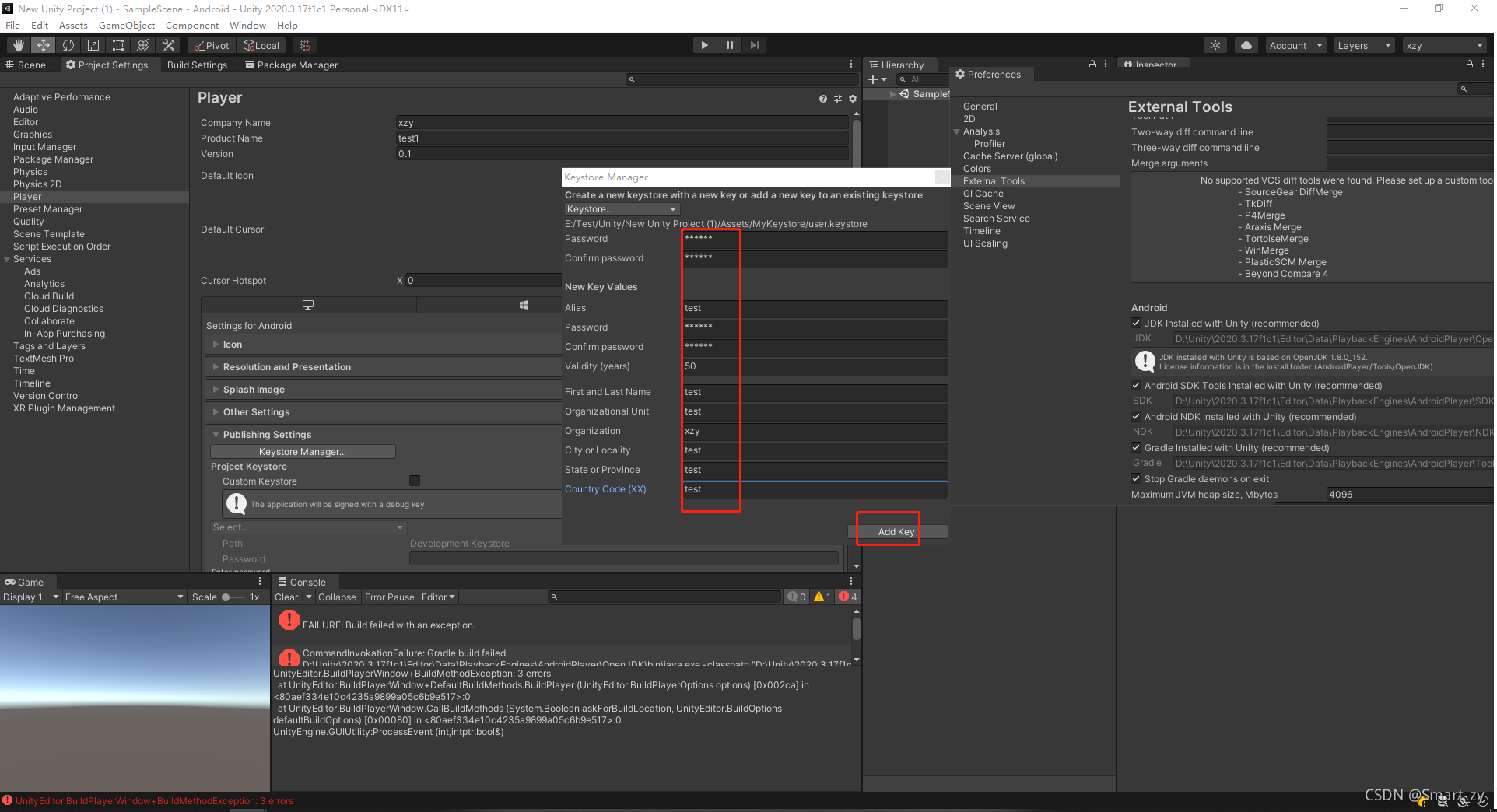The height and width of the screenshot is (812, 1497).
Task: Uncheck Android NDK Installed with Unity
Action: coord(1136,416)
